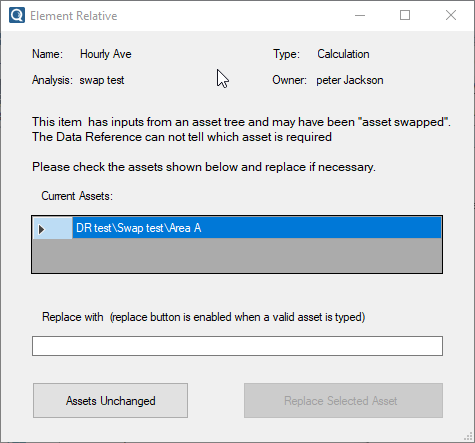Click the asset swapped warning message text
Viewport: 475px width, 443px height.
click(241, 129)
